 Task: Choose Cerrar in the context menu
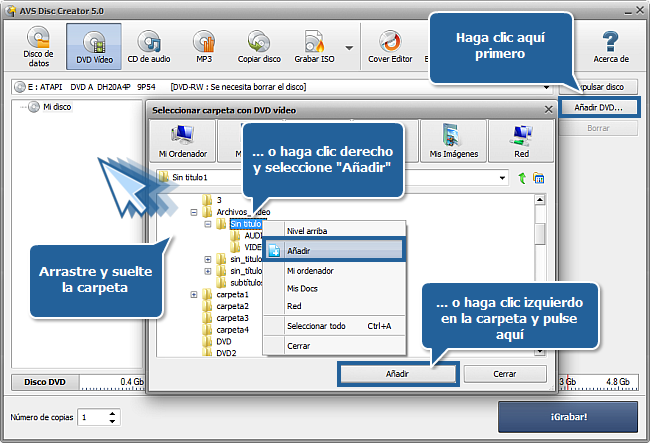[335, 346]
